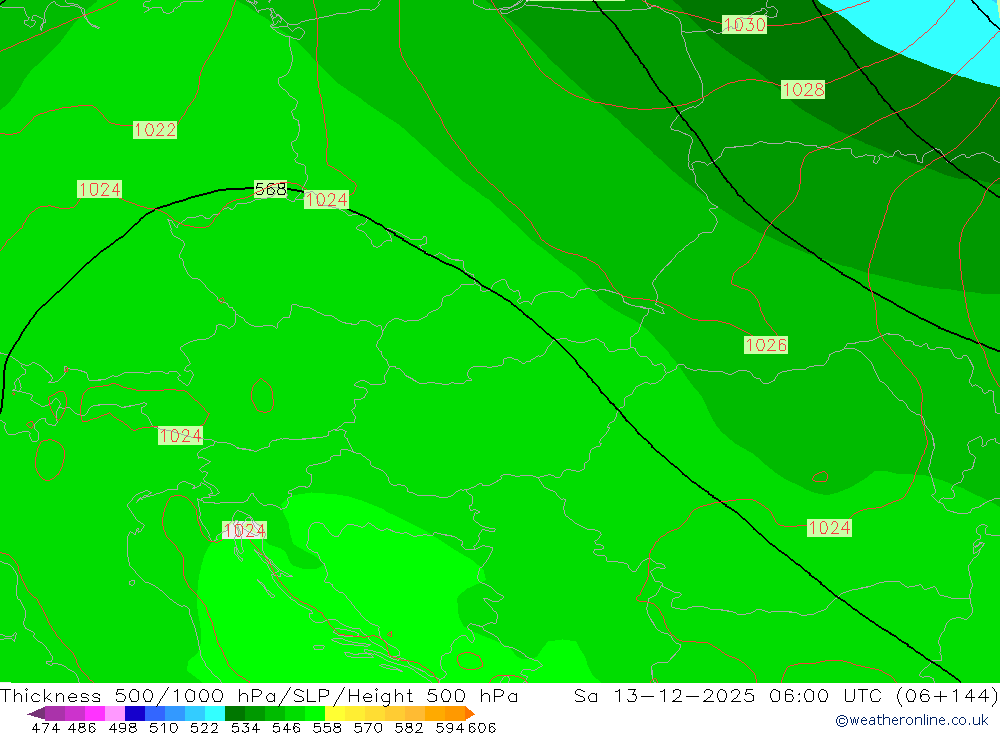Select the 1024 label beside 568
Image resolution: width=1000 pixels, height=733 pixels.
tap(326, 200)
